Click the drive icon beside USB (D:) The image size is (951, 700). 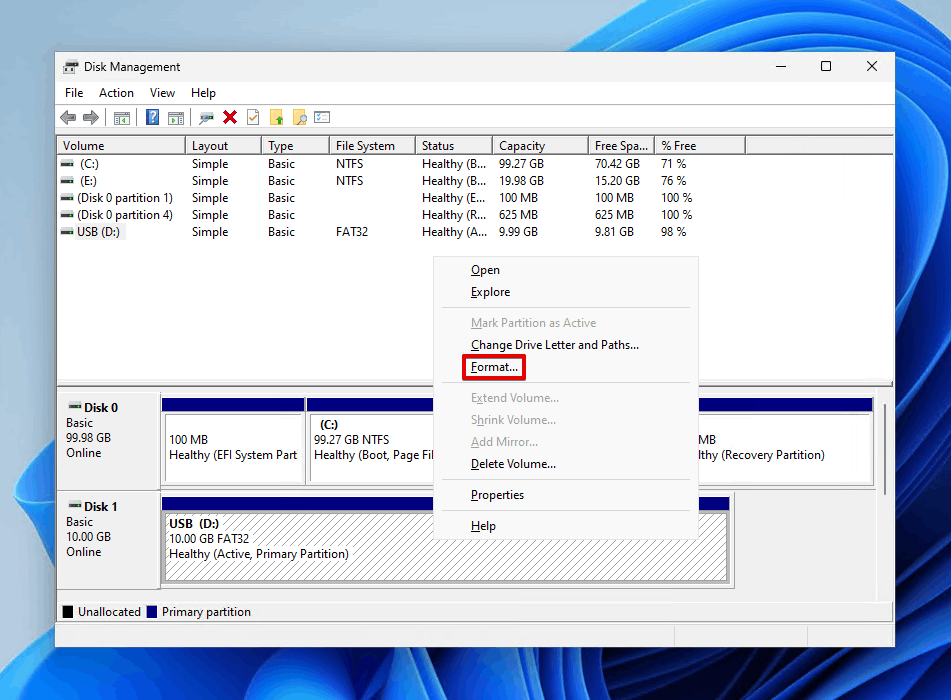coord(67,232)
